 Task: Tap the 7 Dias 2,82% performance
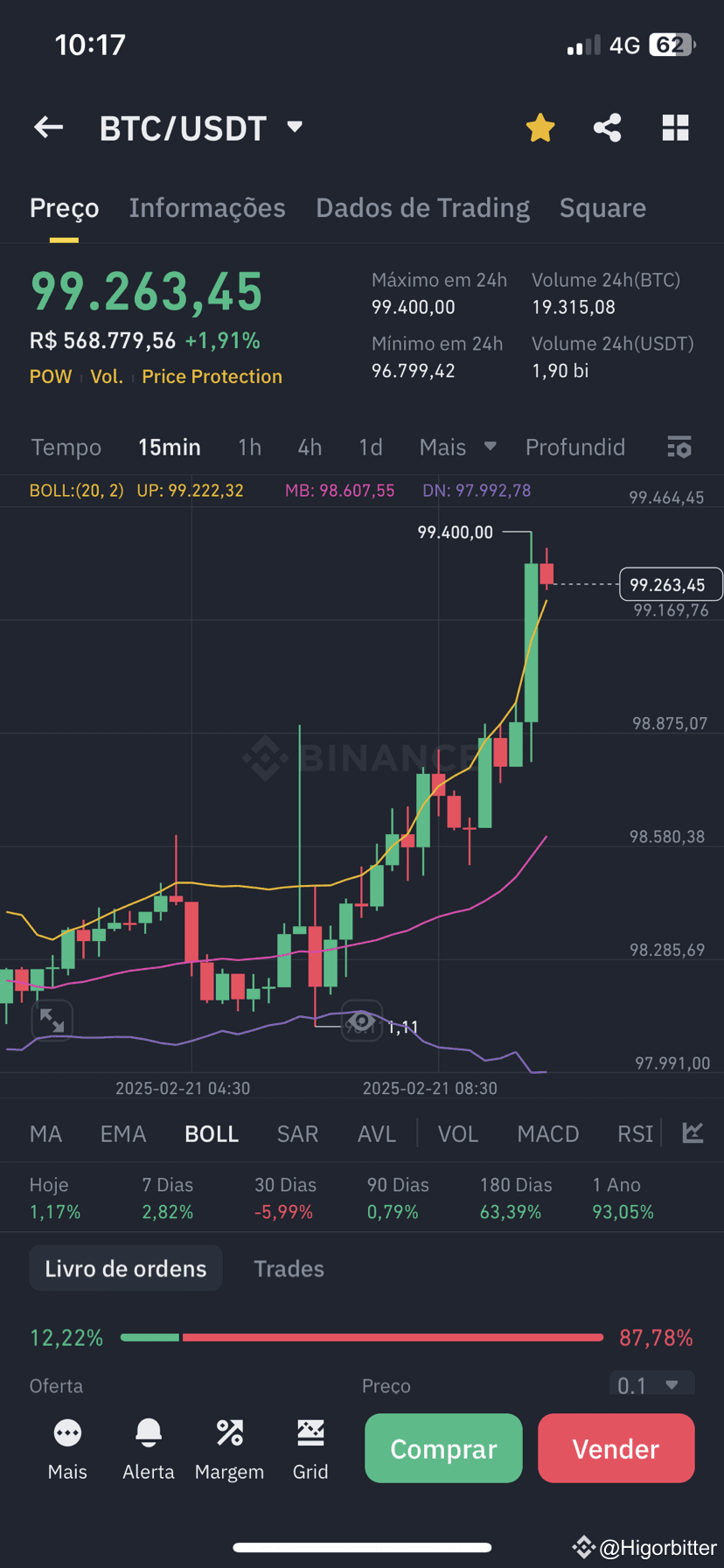(167, 1198)
